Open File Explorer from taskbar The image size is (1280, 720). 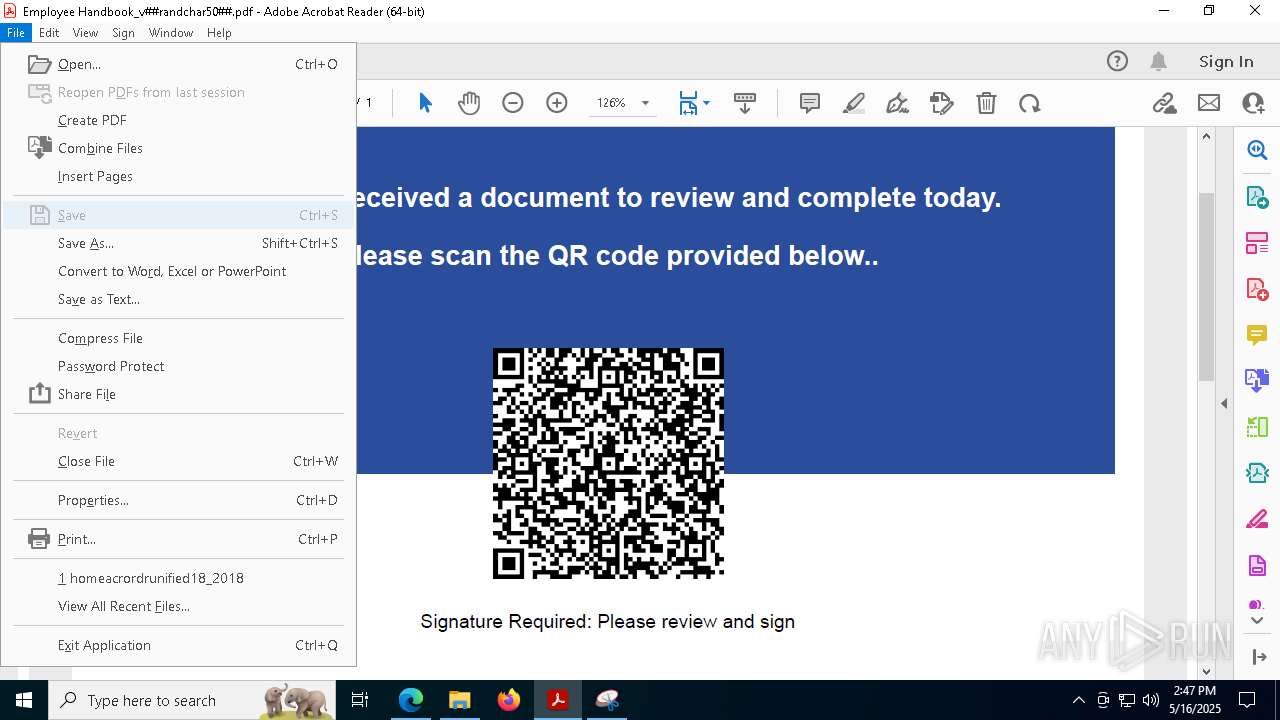point(460,700)
